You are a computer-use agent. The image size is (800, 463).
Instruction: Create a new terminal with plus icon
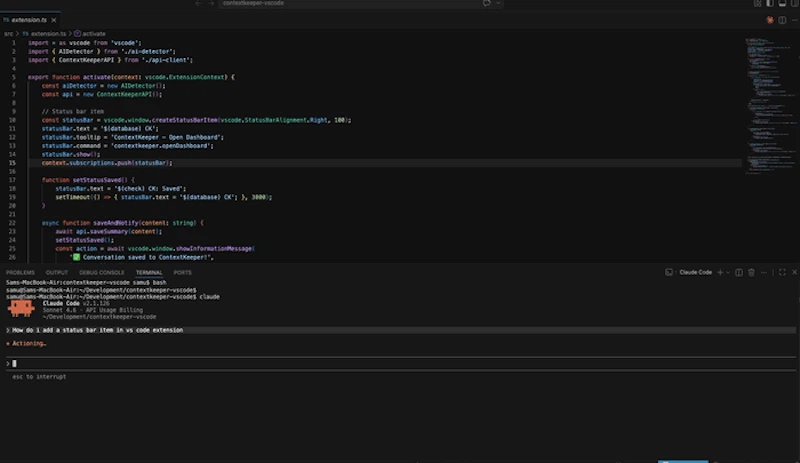720,273
